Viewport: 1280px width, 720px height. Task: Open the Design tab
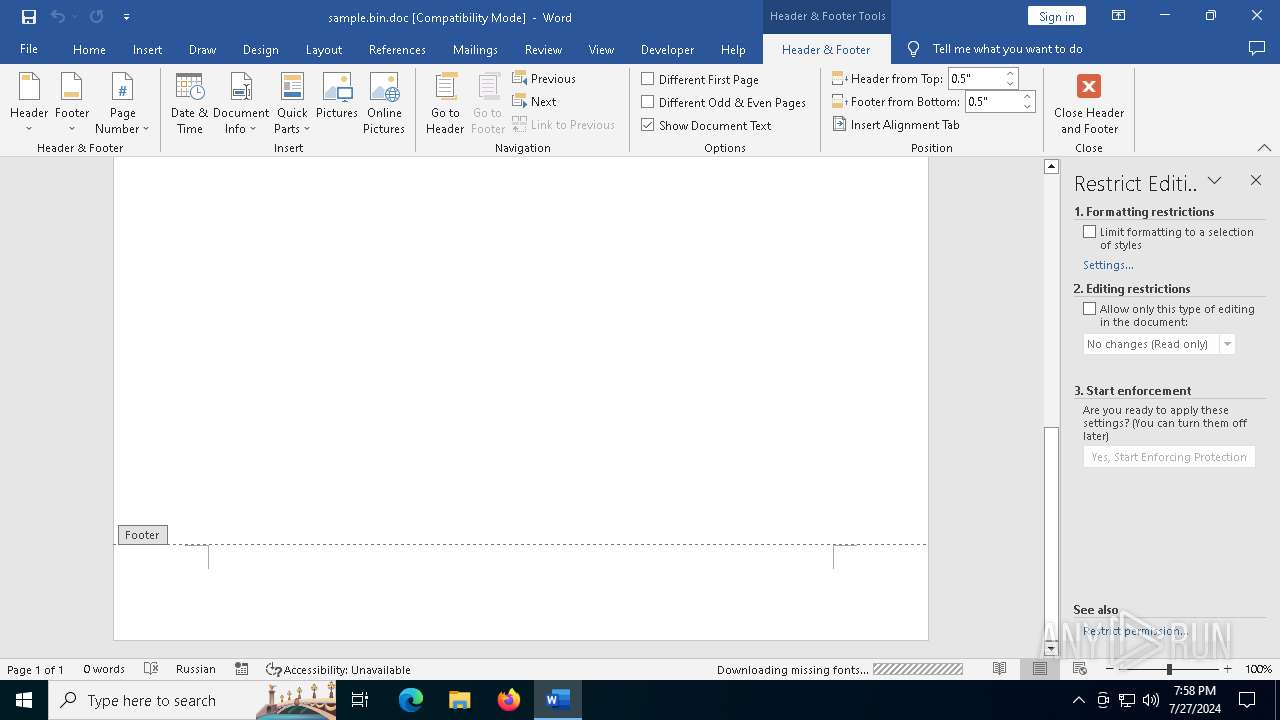click(x=260, y=49)
